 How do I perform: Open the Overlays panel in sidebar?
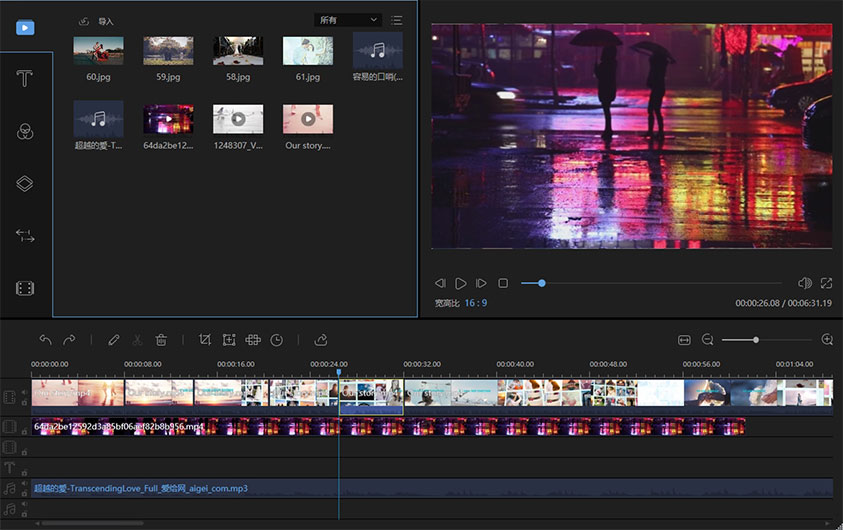point(25,183)
